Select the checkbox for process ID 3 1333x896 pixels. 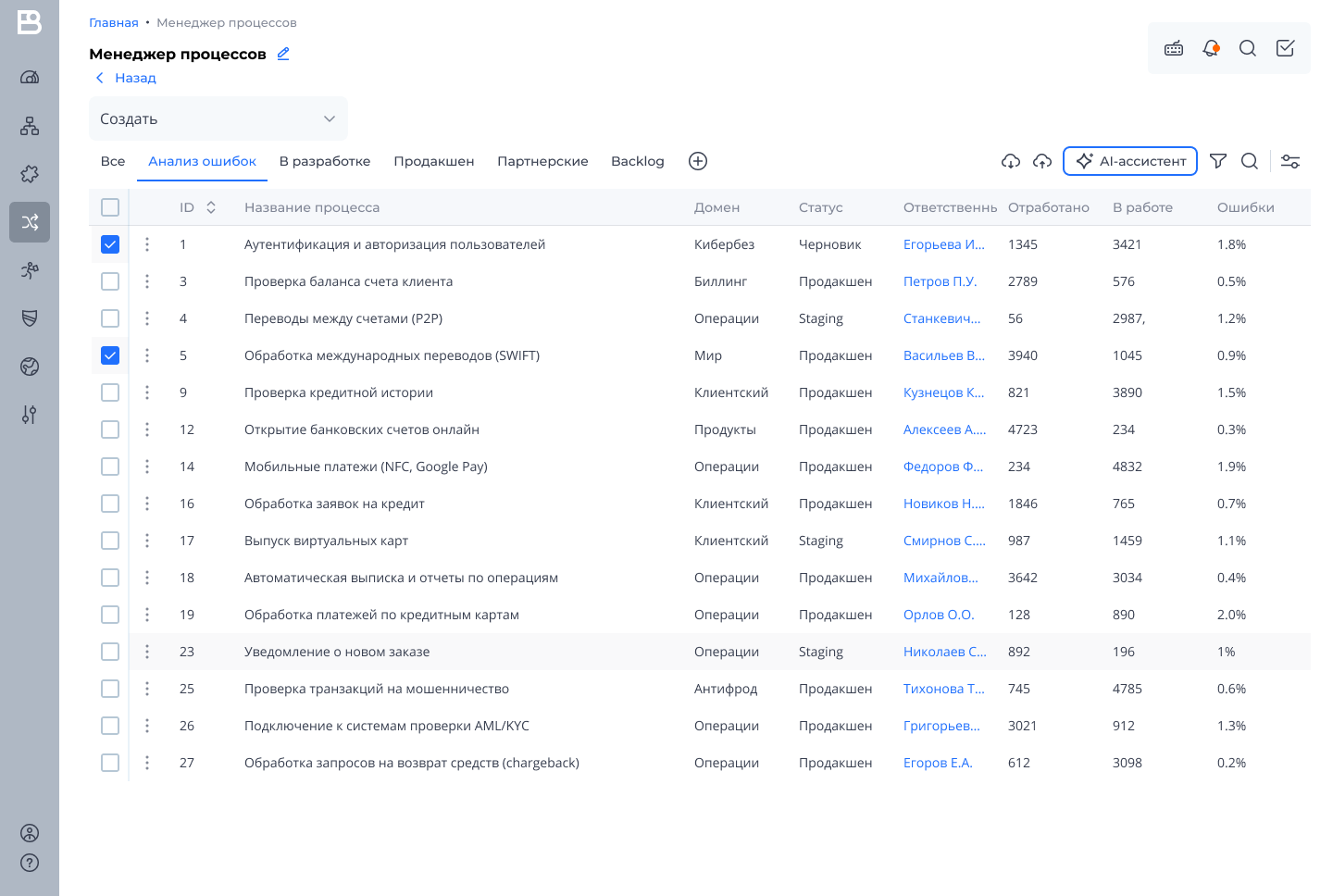click(x=110, y=281)
